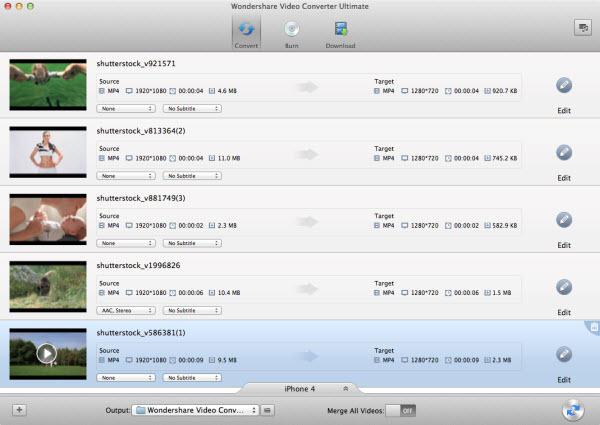Image resolution: width=600 pixels, height=425 pixels.
Task: Select file name shutterstock_v881749(3)
Action: 141,198
